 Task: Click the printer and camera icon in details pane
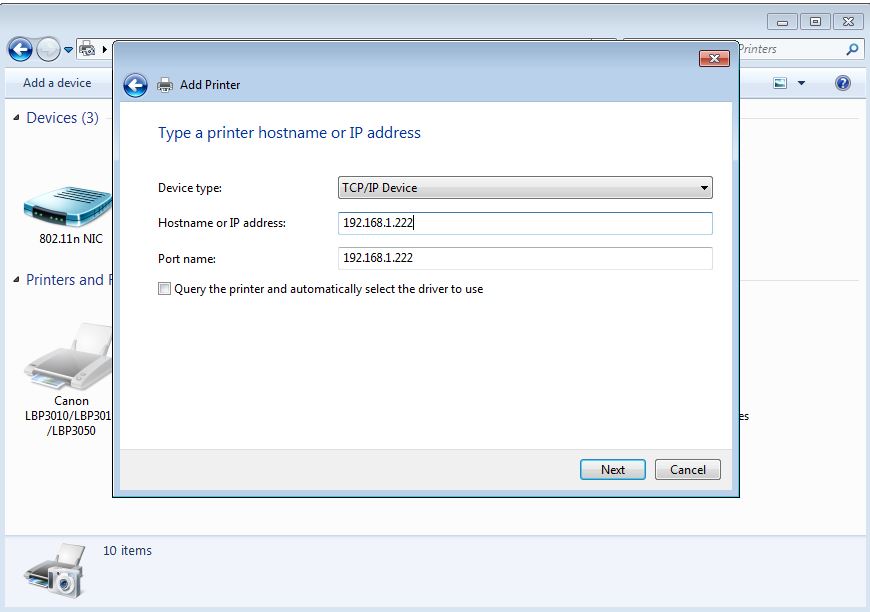click(x=55, y=570)
